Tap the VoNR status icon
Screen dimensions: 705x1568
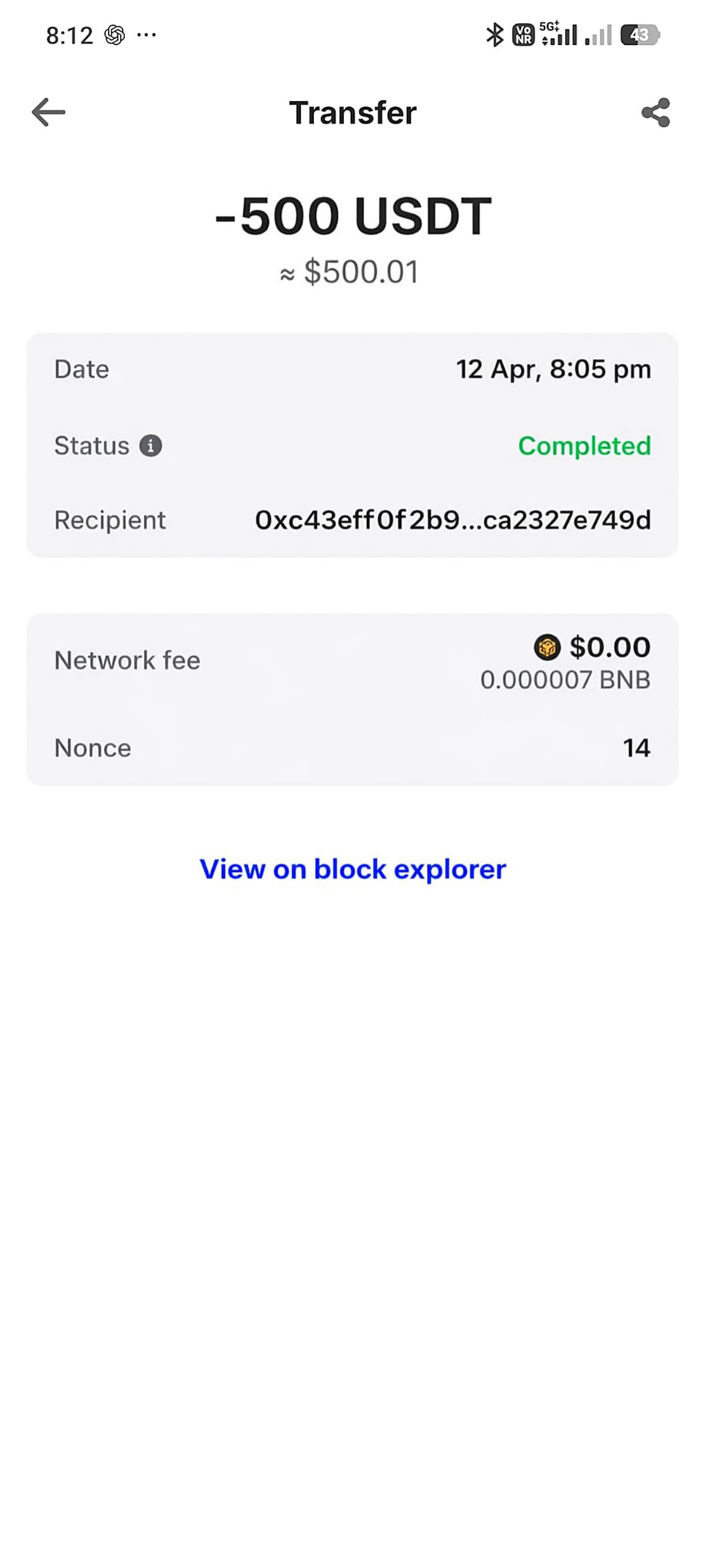pyautogui.click(x=523, y=35)
